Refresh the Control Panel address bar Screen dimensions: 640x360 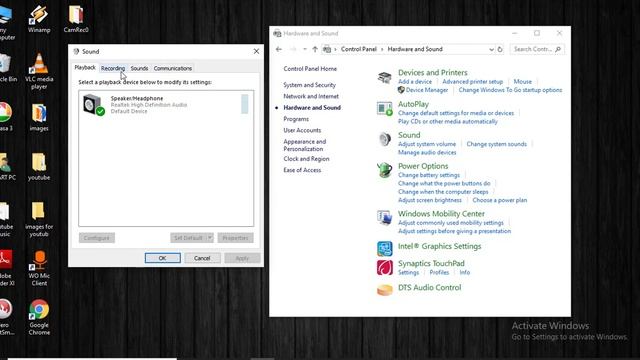tap(500, 49)
